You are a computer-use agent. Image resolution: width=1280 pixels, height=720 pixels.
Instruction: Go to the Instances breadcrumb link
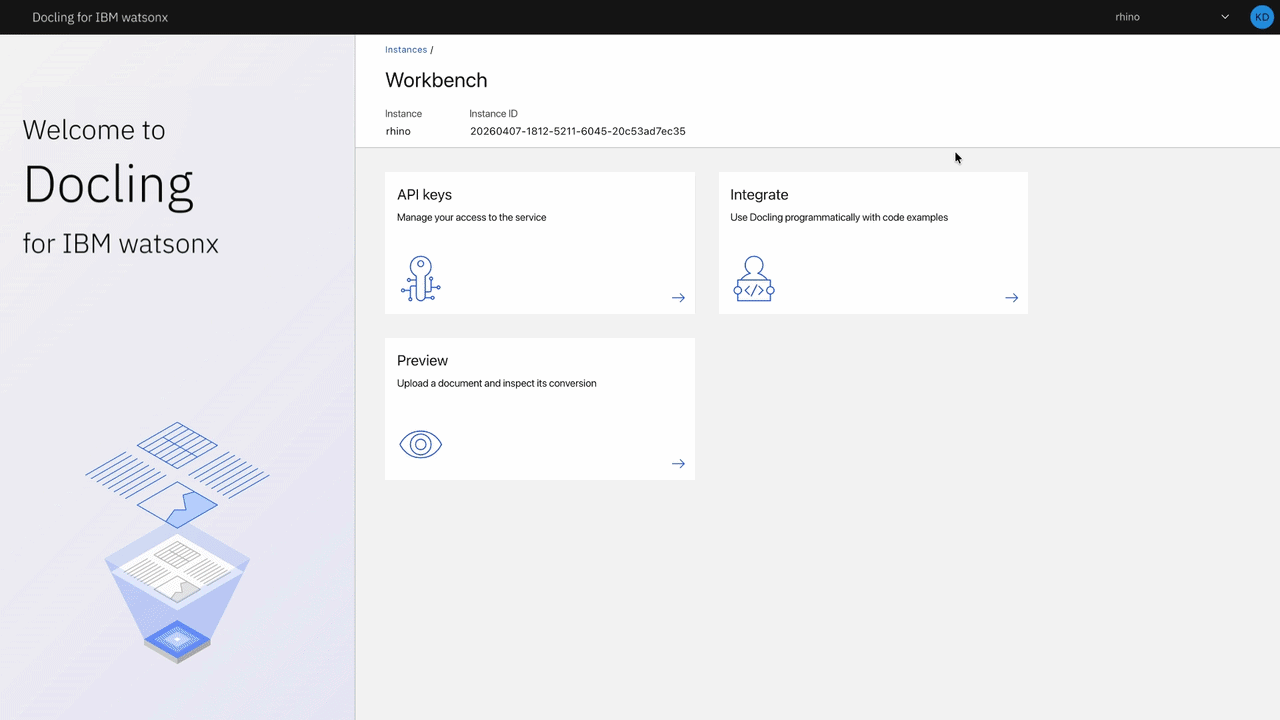[x=406, y=49]
